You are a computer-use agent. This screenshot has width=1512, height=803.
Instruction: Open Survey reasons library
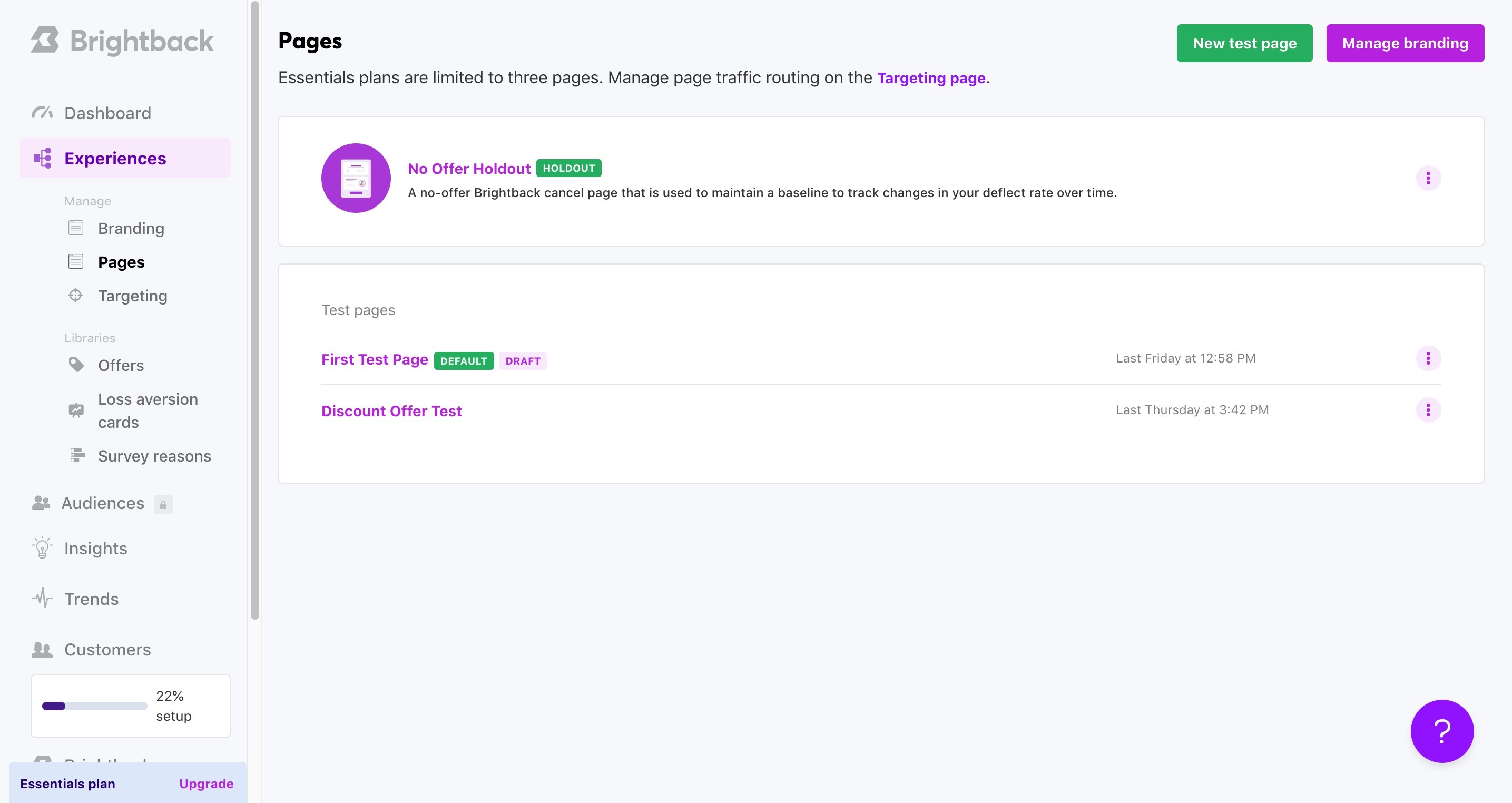pyautogui.click(x=154, y=456)
